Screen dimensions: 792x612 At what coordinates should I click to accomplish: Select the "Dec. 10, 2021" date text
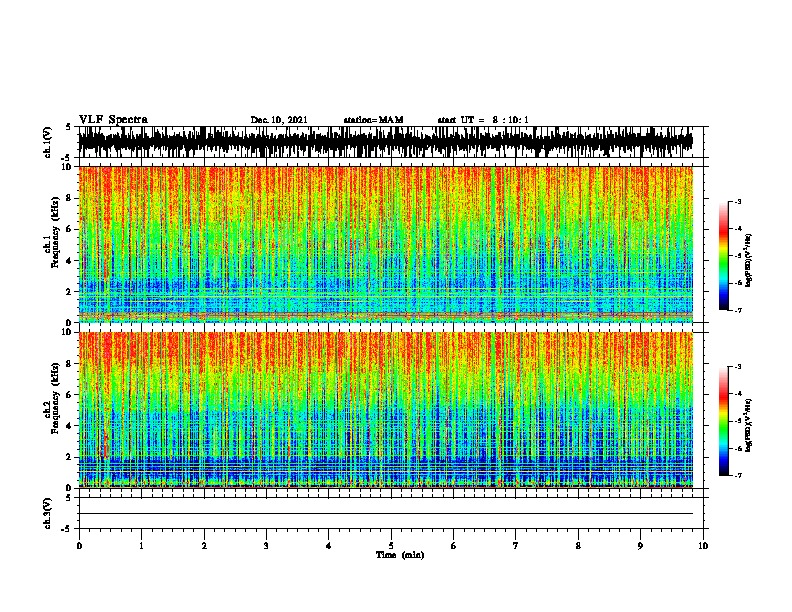point(279,120)
